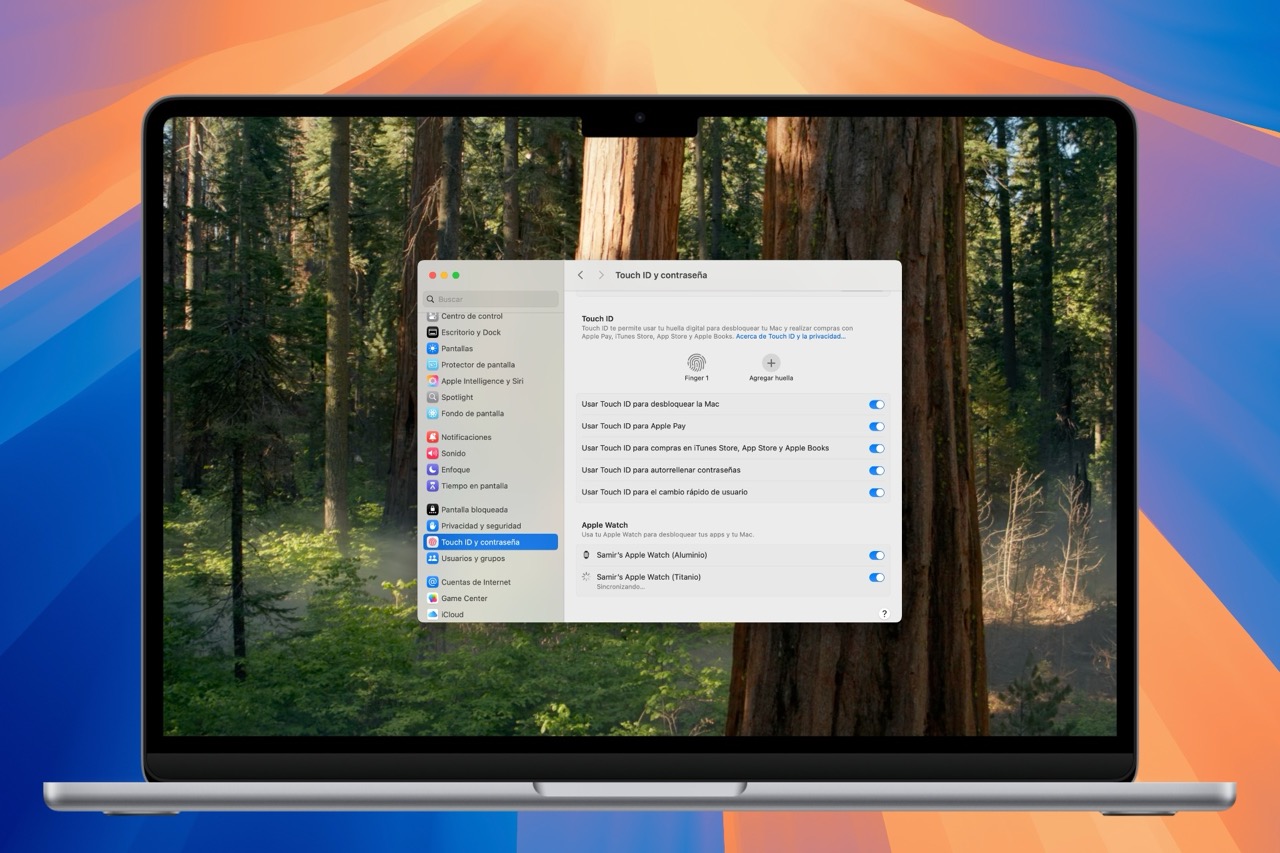The height and width of the screenshot is (853, 1280).
Task: Click the Aluminio Apple Watch device icon
Action: click(586, 555)
